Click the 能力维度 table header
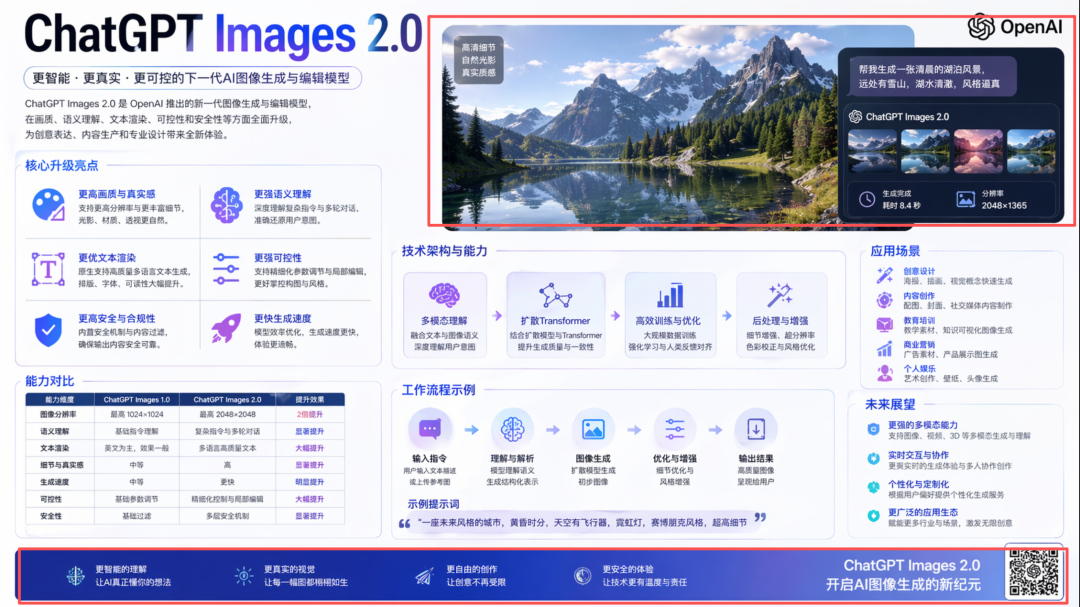Viewport: 1080px width, 607px height. (59, 400)
